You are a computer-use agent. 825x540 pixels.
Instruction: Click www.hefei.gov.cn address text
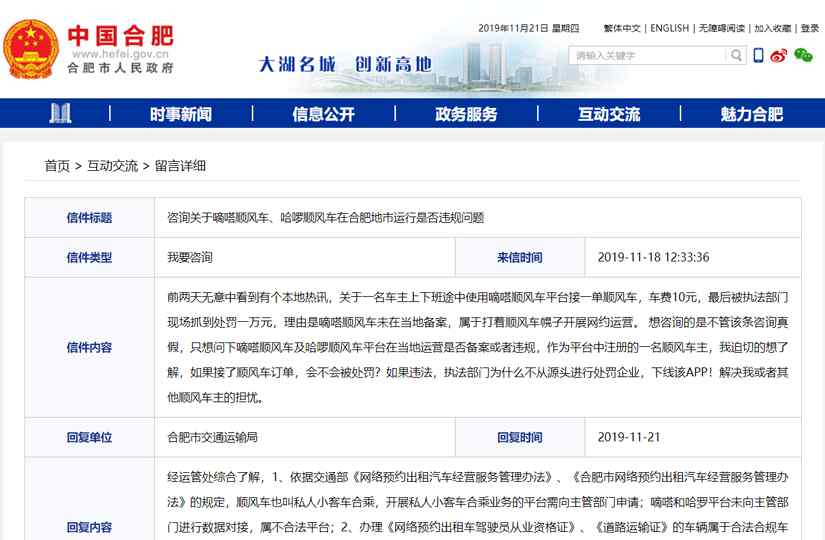120,54
